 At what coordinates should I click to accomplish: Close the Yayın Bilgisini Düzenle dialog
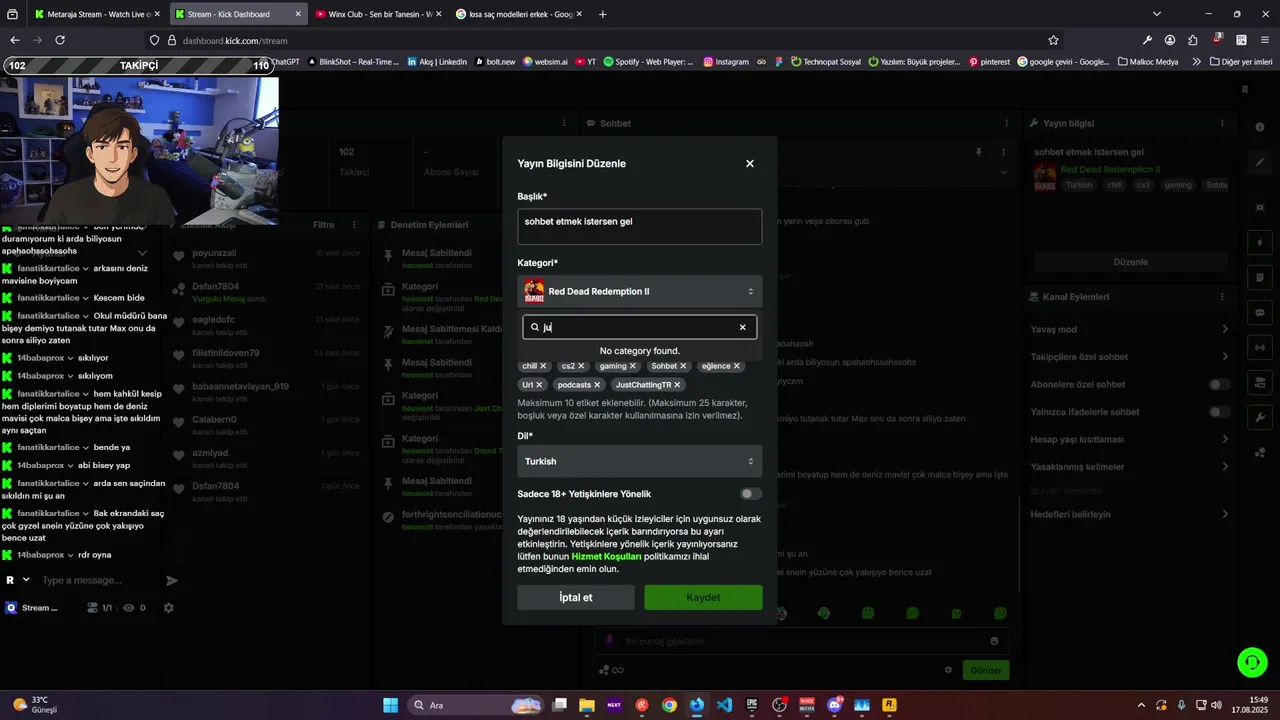[750, 163]
